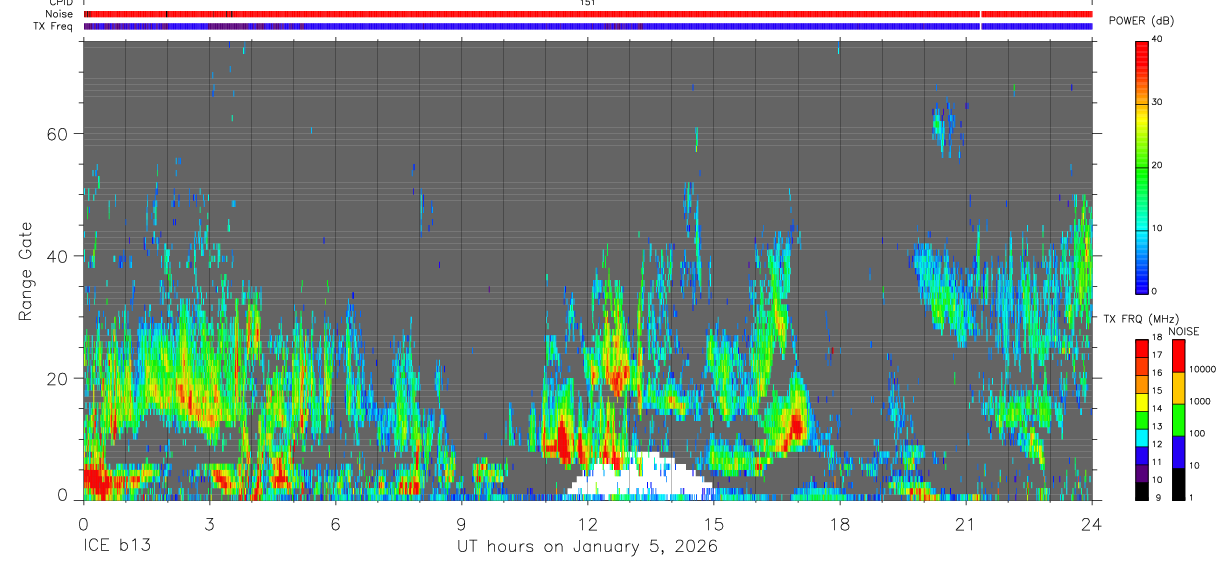The image size is (1228, 567).
Task: Click the TX FRQ 17 label
Action: tap(1157, 357)
